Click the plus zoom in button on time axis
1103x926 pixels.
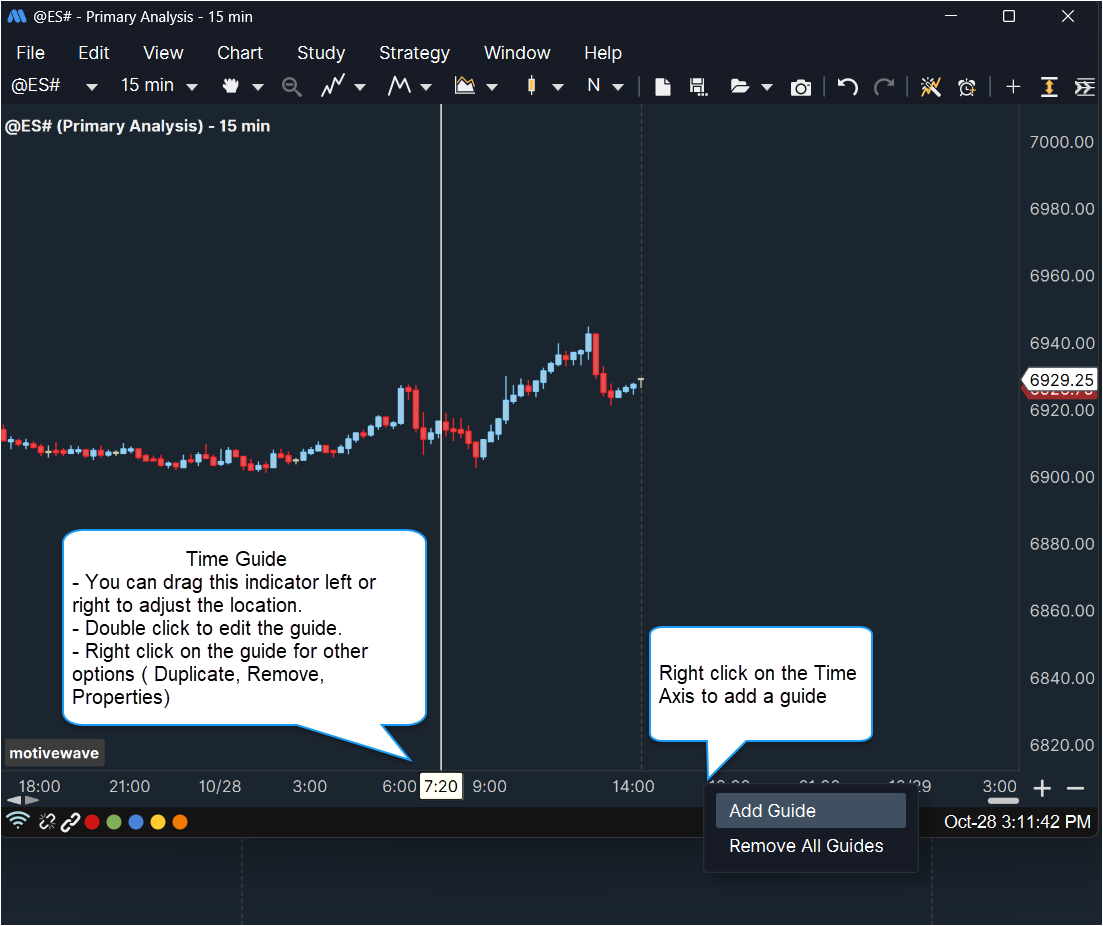tap(1041, 788)
